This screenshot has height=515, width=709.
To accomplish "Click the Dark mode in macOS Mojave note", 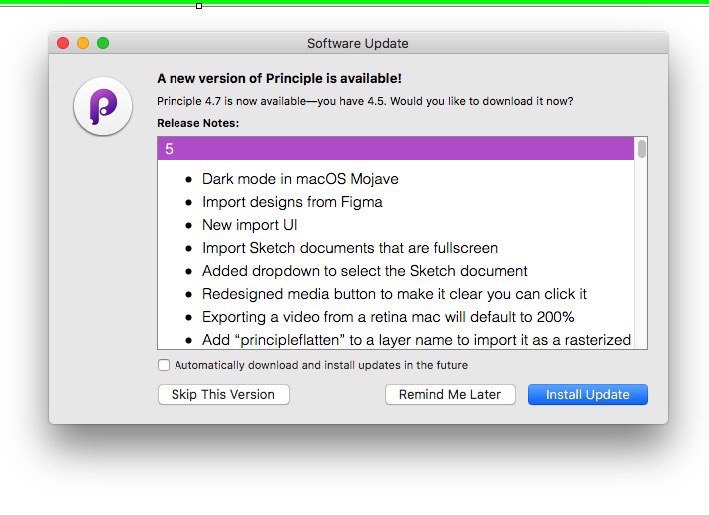I will click(x=300, y=179).
